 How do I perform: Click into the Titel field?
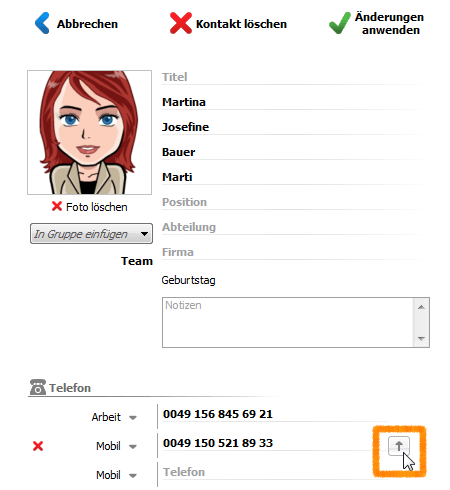coord(293,77)
